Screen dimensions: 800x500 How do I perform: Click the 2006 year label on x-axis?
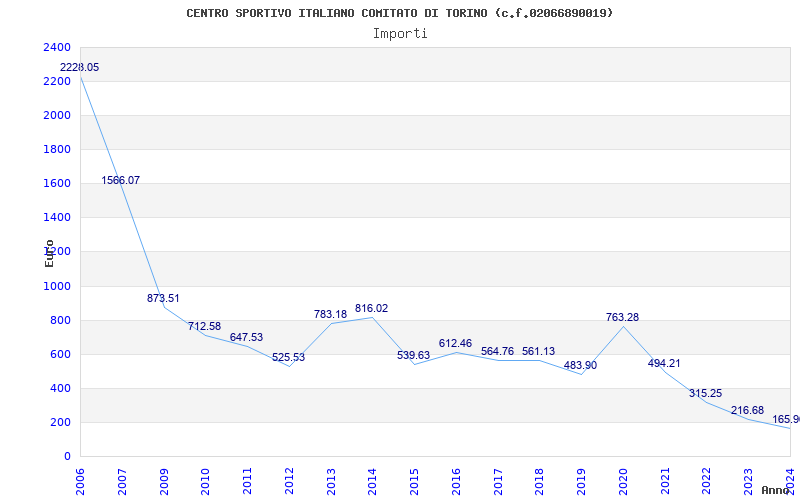click(81, 482)
